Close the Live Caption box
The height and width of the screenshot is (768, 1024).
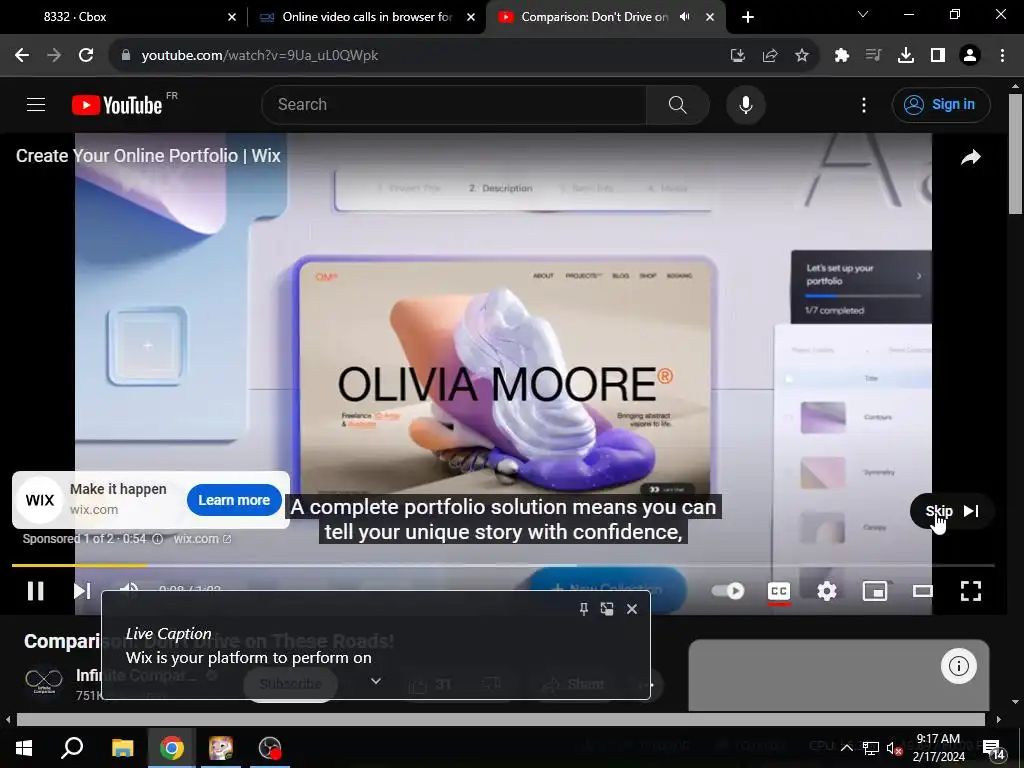pyautogui.click(x=632, y=609)
